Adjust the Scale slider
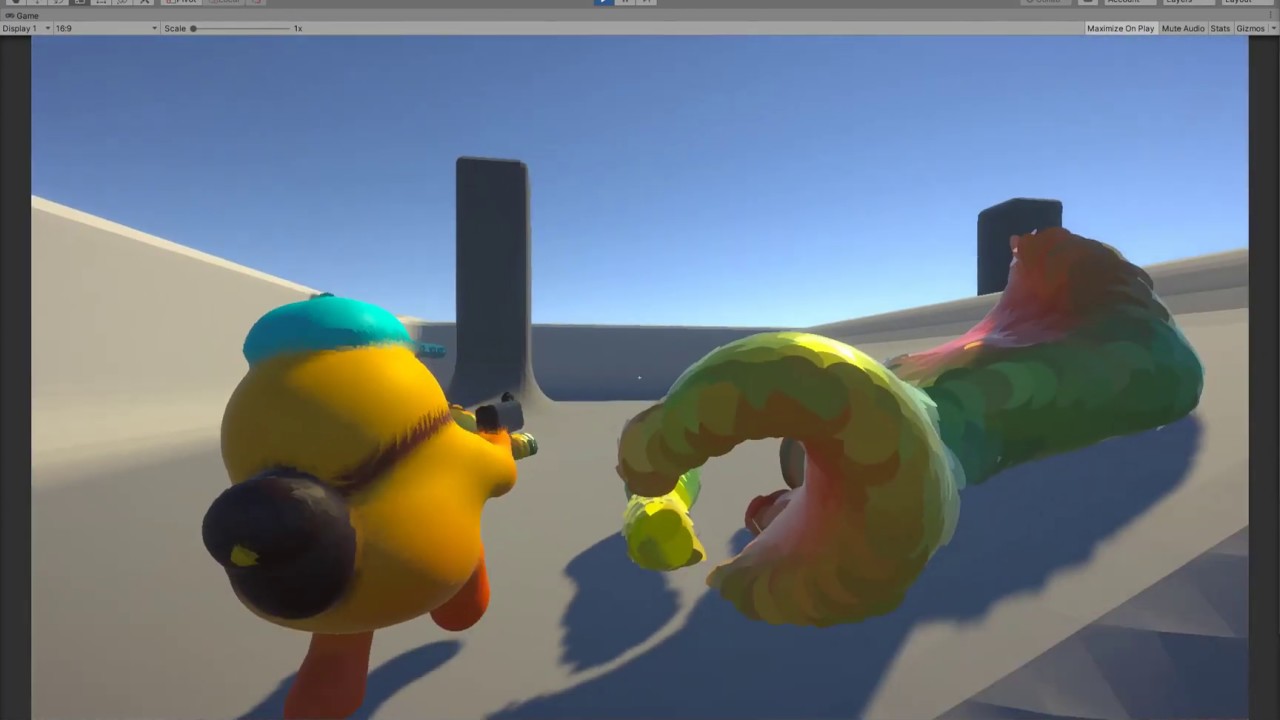The image size is (1280, 720). point(240,28)
